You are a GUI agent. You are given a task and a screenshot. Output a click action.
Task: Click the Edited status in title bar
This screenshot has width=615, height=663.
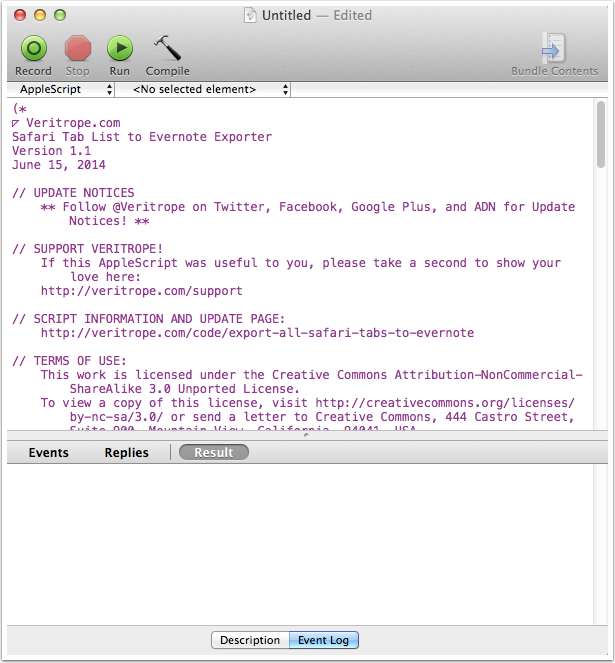(x=352, y=15)
